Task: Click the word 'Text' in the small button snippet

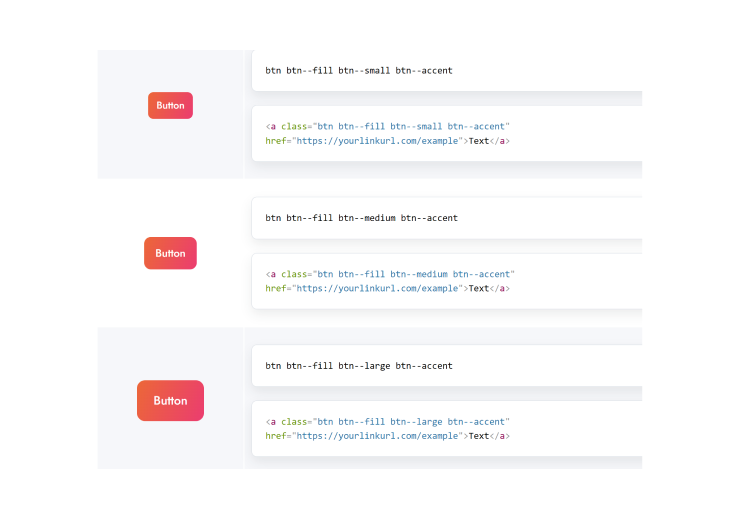Action: 479,141
